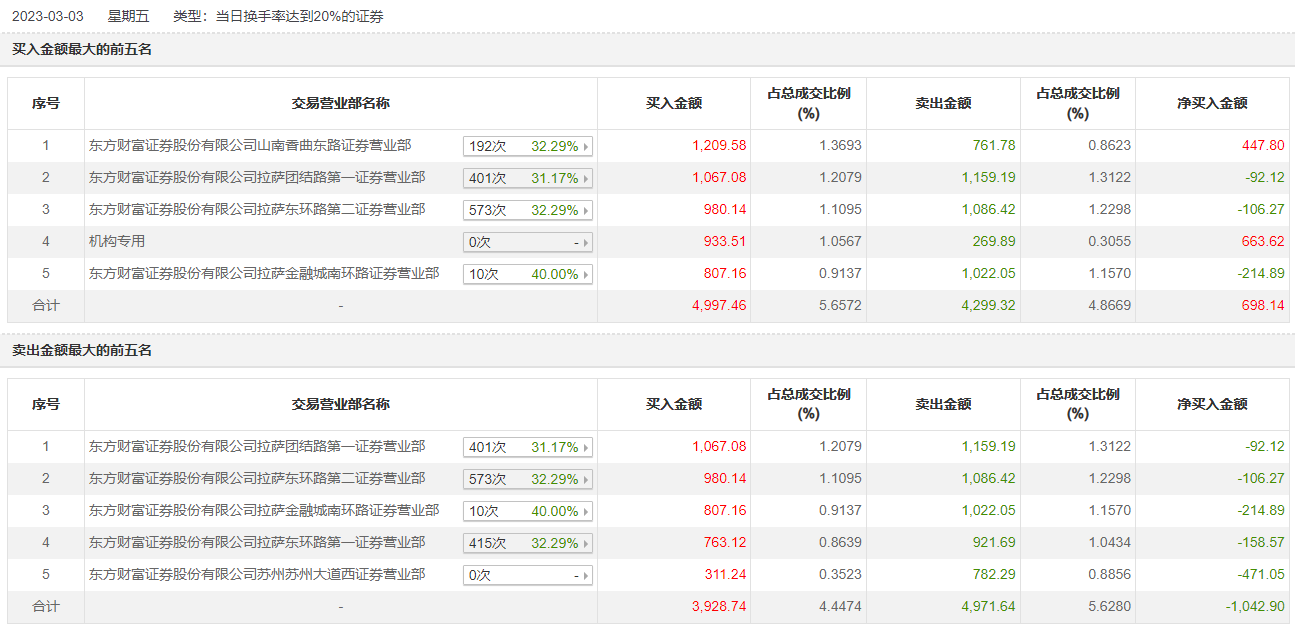Open the 山南香曲东路证券营业部 link
The width and height of the screenshot is (1295, 629).
[x=250, y=146]
